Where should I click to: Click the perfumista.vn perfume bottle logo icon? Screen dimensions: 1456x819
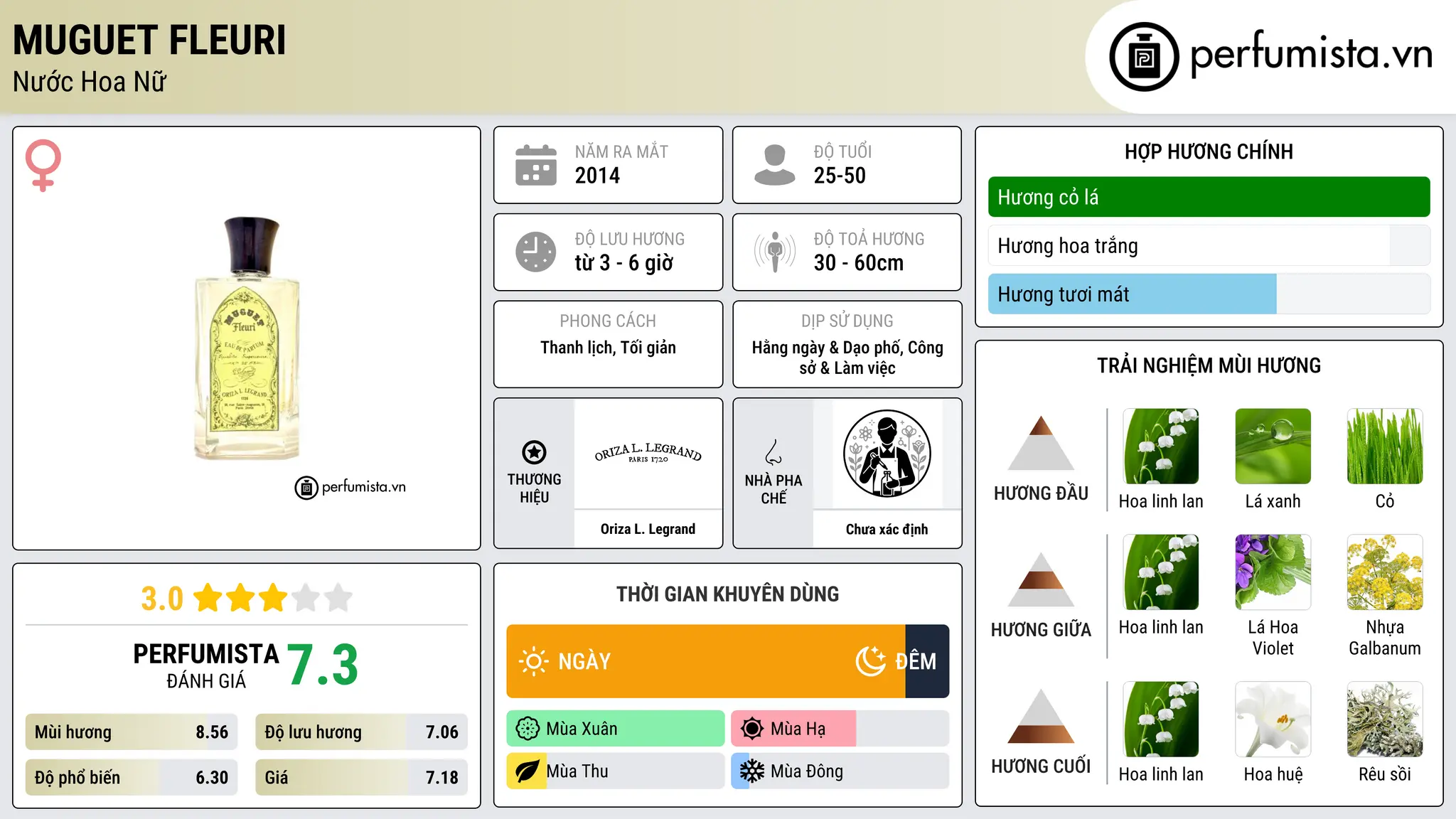pos(1144,57)
